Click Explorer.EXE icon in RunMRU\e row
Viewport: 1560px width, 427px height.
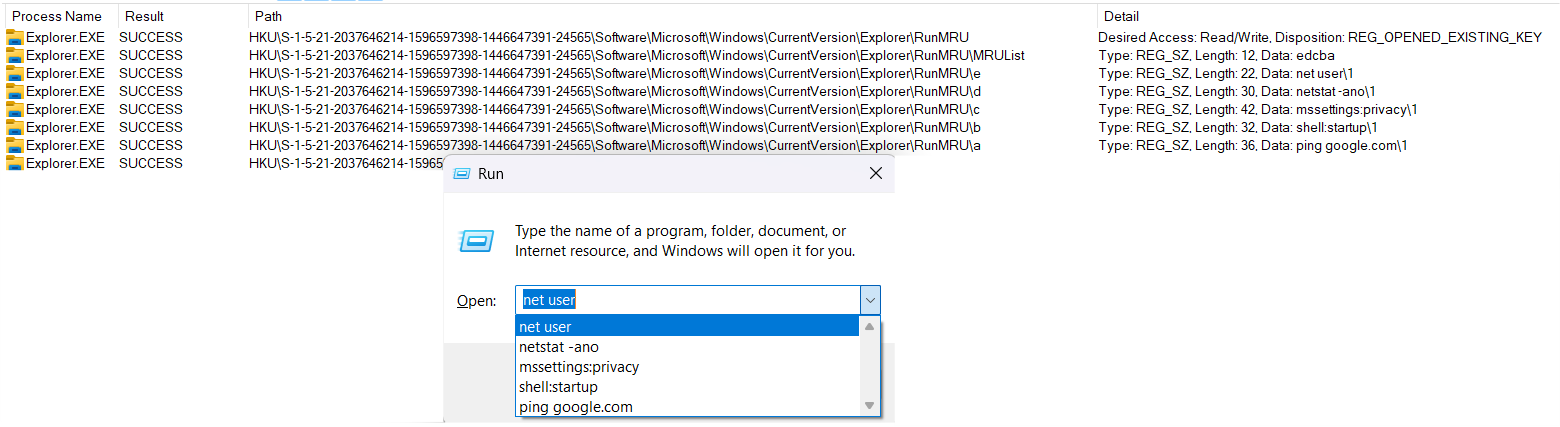tap(14, 73)
